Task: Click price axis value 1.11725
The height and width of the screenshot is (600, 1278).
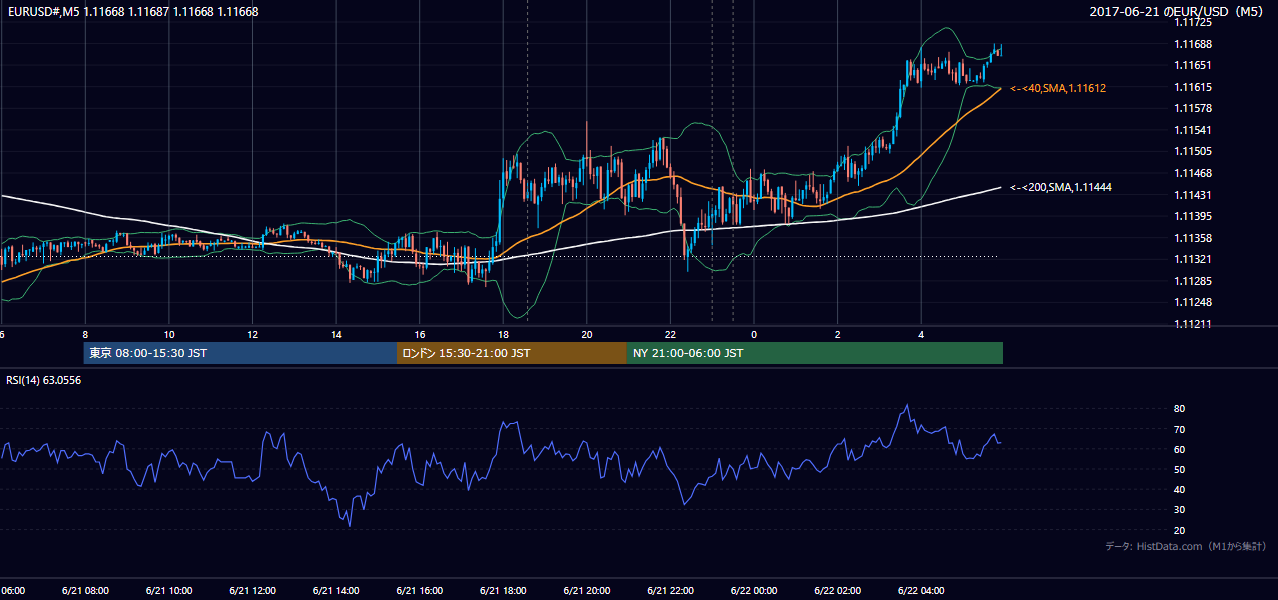Action: [x=1193, y=22]
